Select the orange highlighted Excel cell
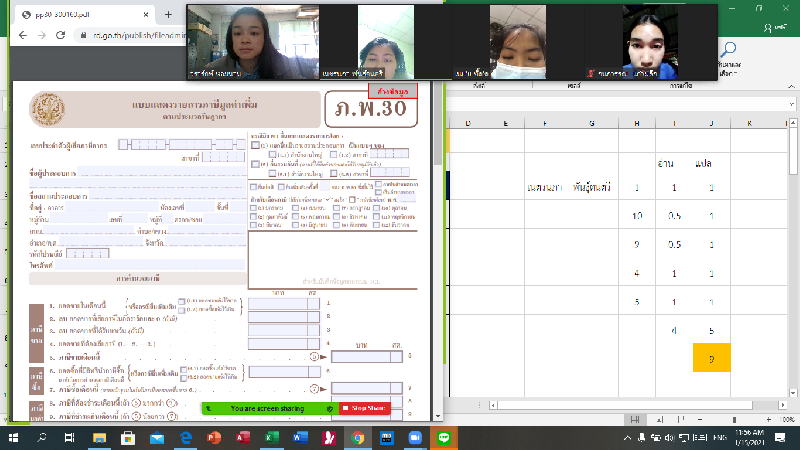Viewport: 800px width, 450px height. [x=710, y=357]
